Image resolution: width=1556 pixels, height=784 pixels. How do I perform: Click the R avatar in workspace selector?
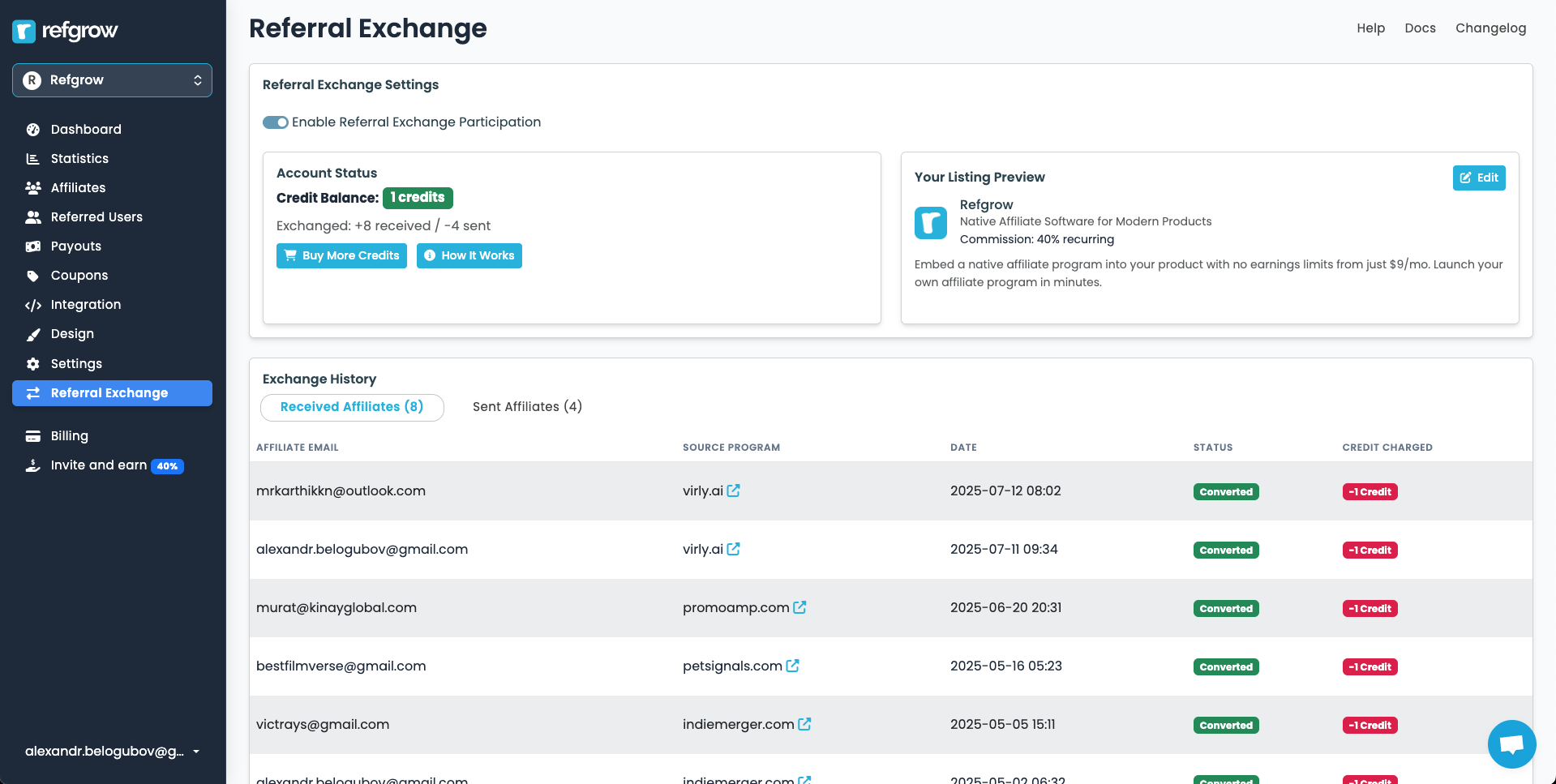pyautogui.click(x=32, y=80)
